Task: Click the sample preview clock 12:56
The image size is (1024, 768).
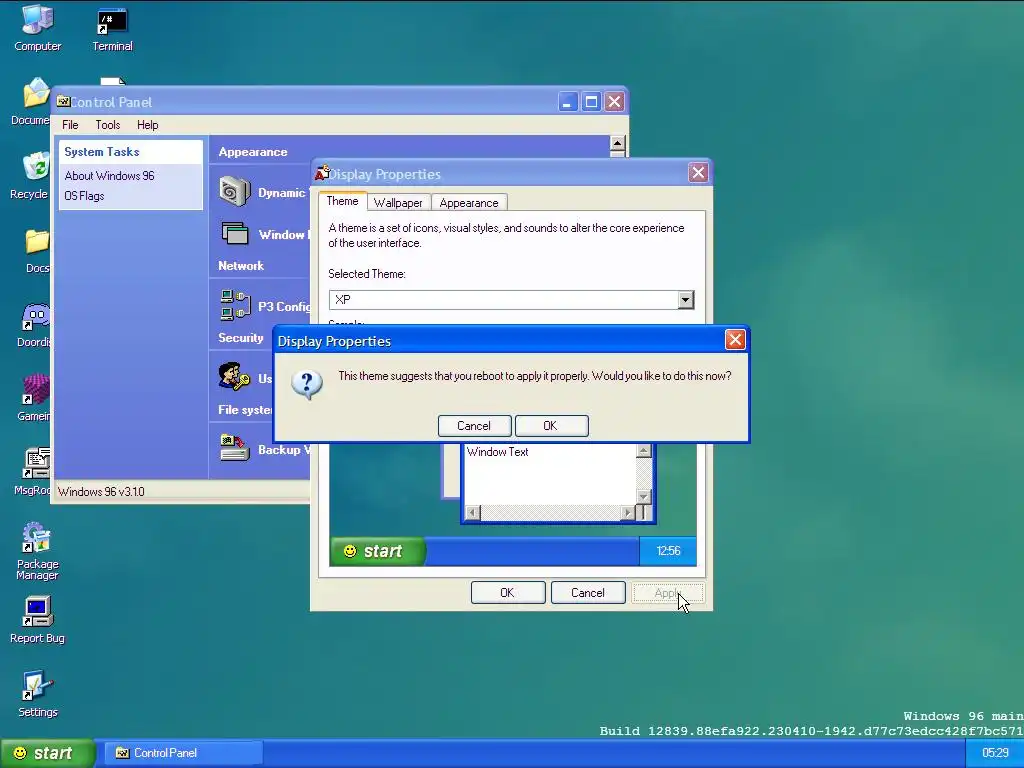Action: [668, 551]
